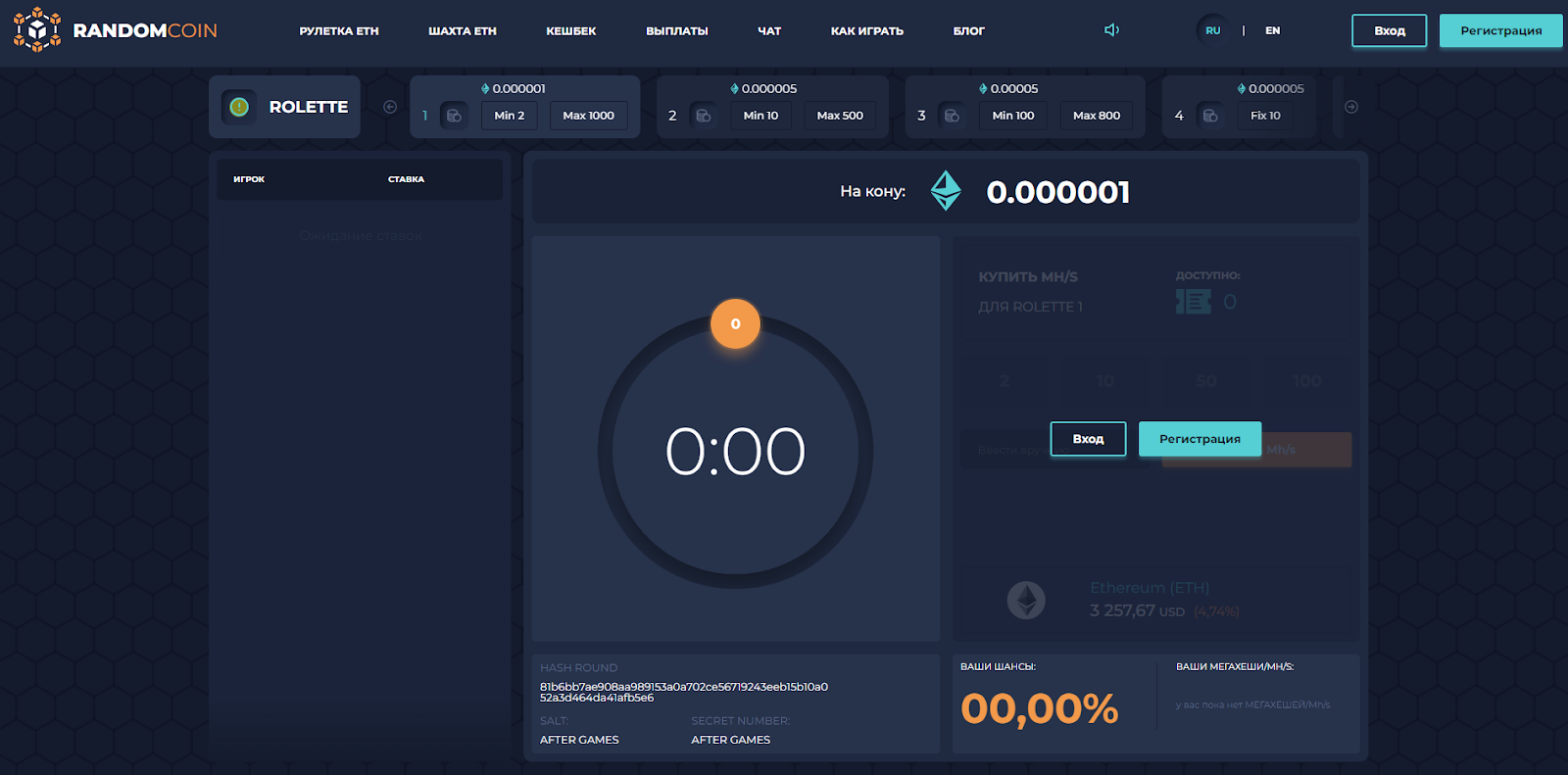Click the coins icon in room 4

click(x=1210, y=116)
